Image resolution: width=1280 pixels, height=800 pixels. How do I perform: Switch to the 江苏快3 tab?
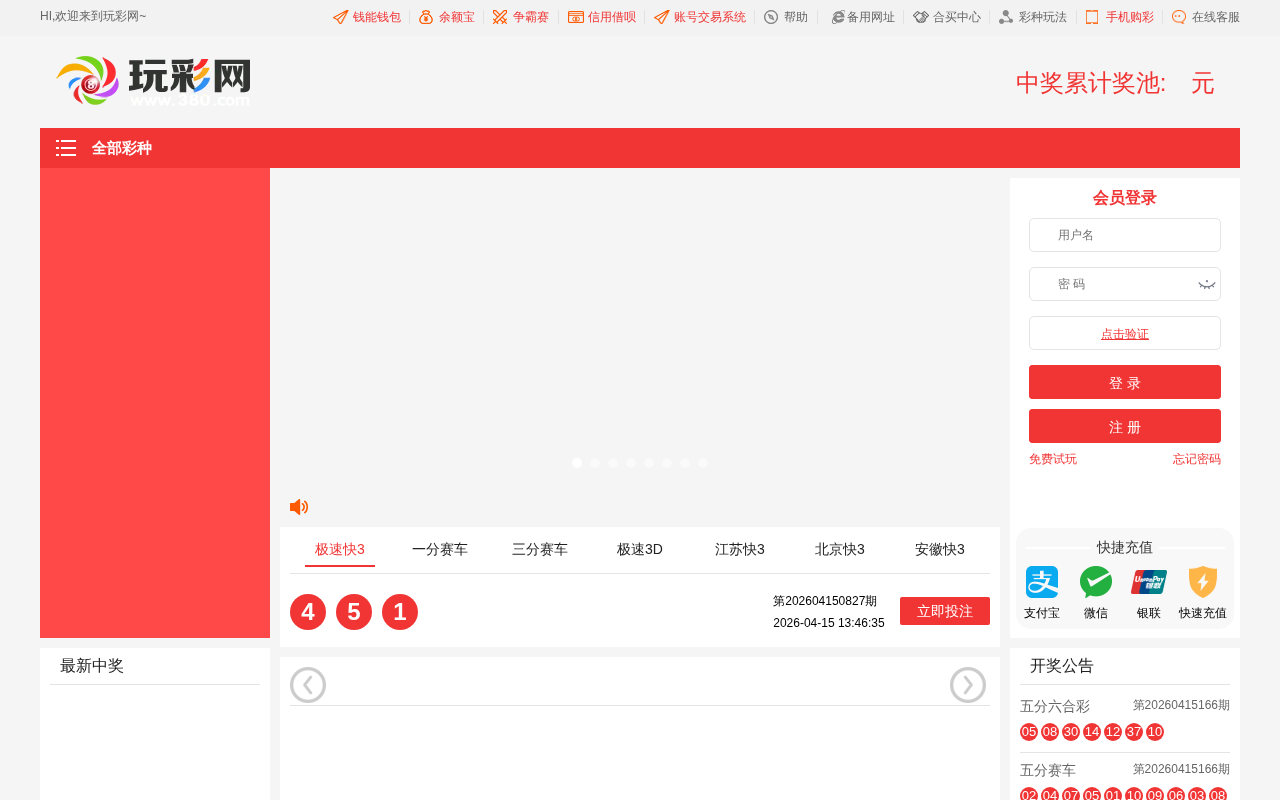click(740, 549)
